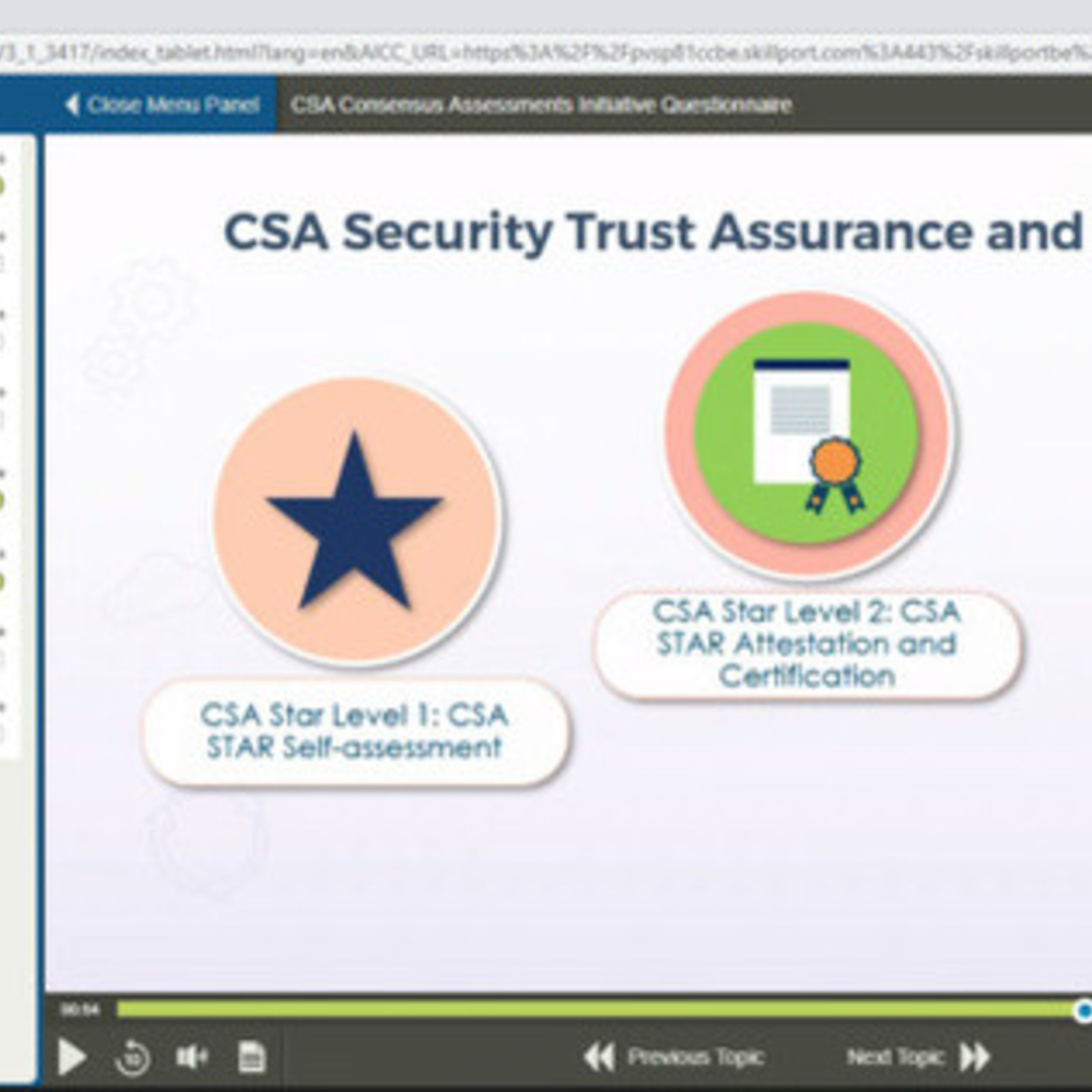Click the green certificate circle graphic
Screen dimensions: 1092x1092
[807, 435]
